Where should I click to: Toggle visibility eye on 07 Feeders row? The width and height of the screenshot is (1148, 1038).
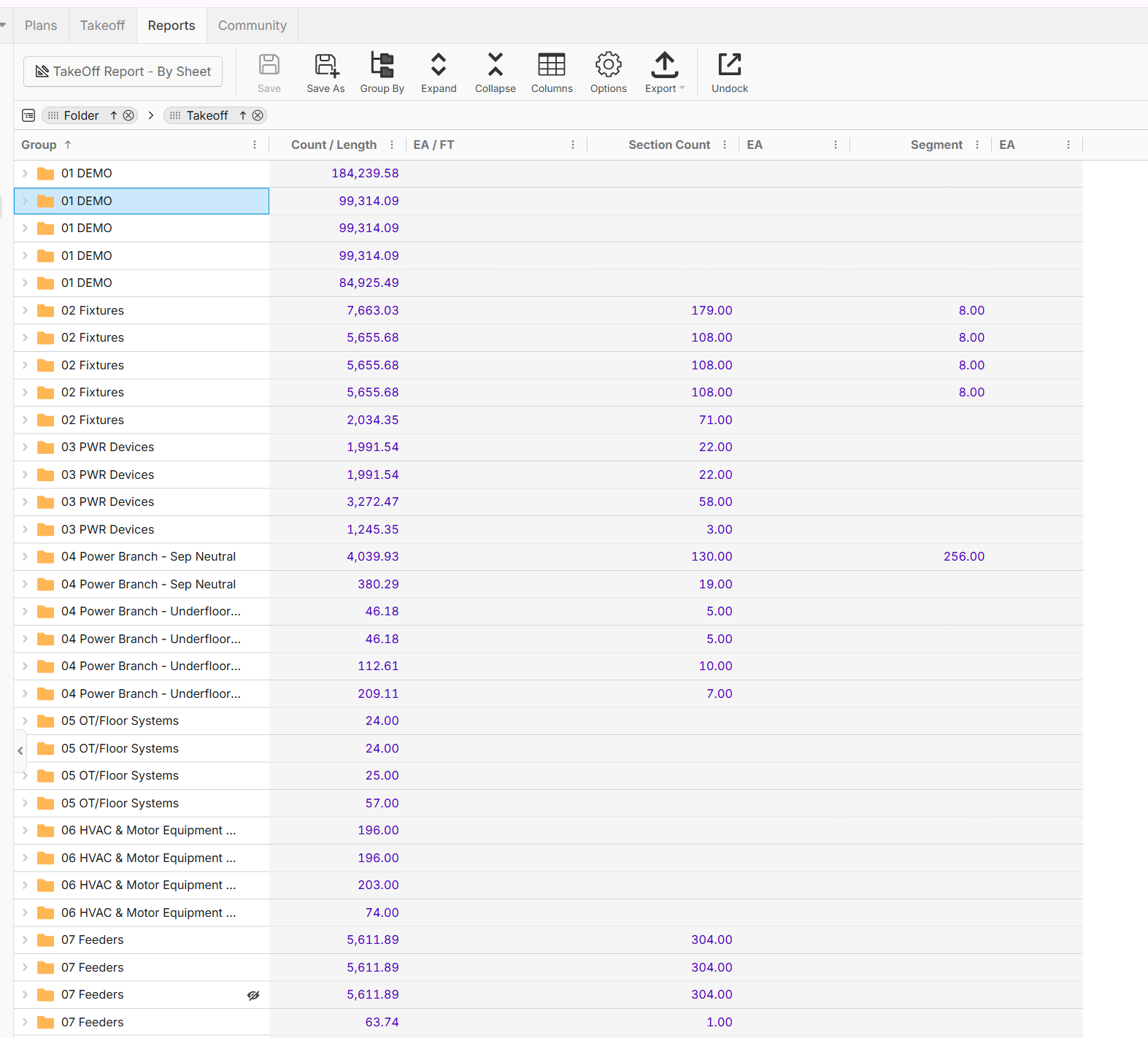[253, 995]
